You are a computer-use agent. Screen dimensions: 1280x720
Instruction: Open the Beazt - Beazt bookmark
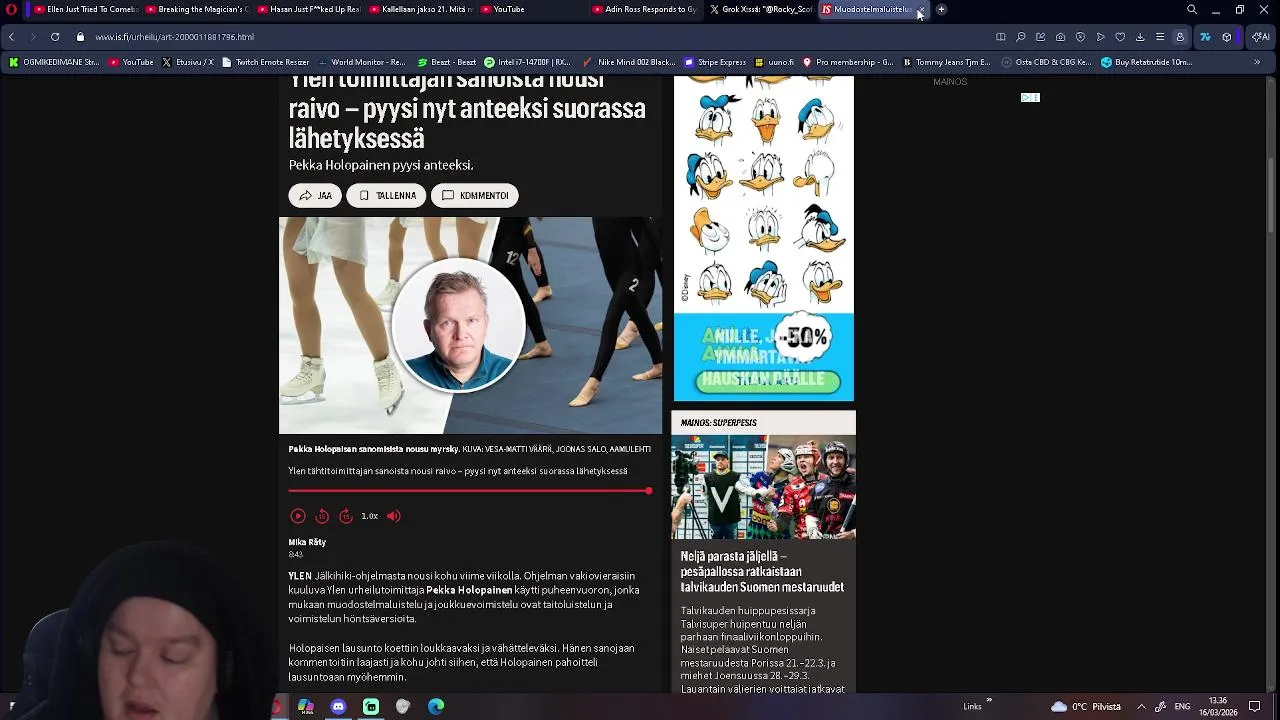[447, 62]
